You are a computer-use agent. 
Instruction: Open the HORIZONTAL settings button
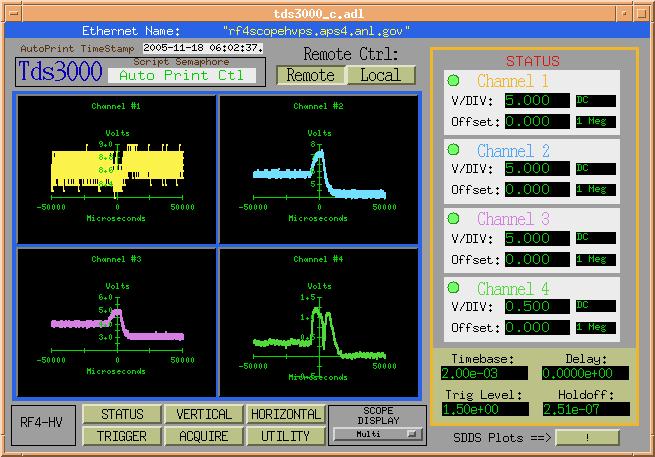coord(286,414)
